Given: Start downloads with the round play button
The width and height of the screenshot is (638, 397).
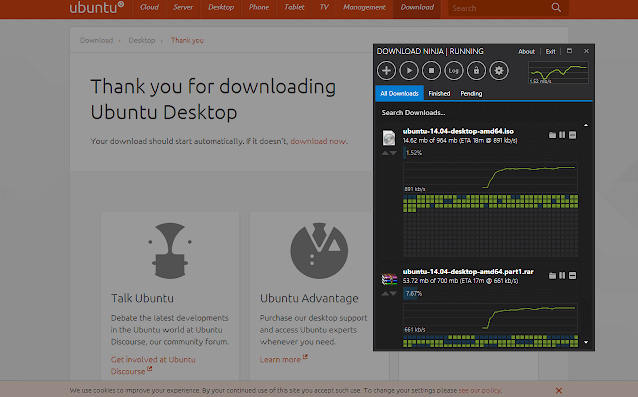Looking at the screenshot, I should tap(409, 71).
